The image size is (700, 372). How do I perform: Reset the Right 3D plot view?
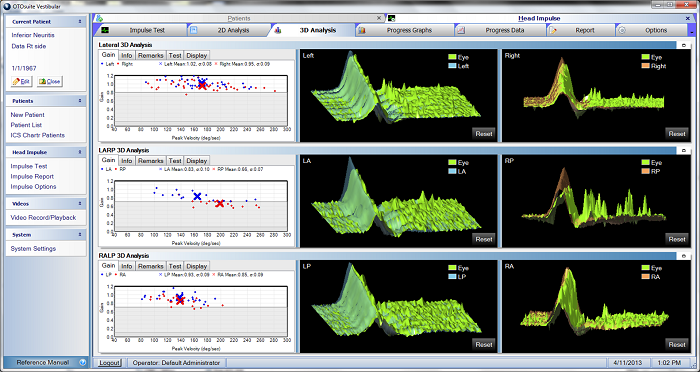(x=676, y=134)
